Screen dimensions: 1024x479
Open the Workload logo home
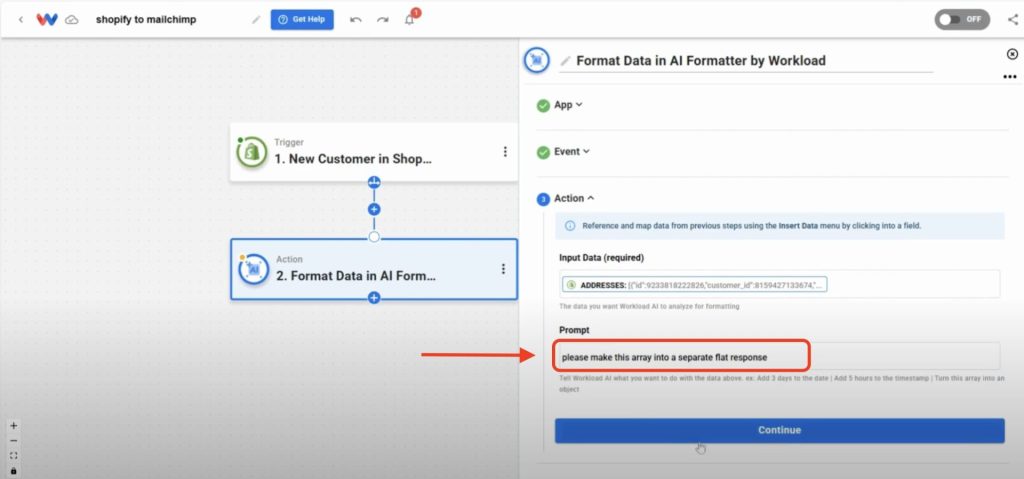pos(47,20)
